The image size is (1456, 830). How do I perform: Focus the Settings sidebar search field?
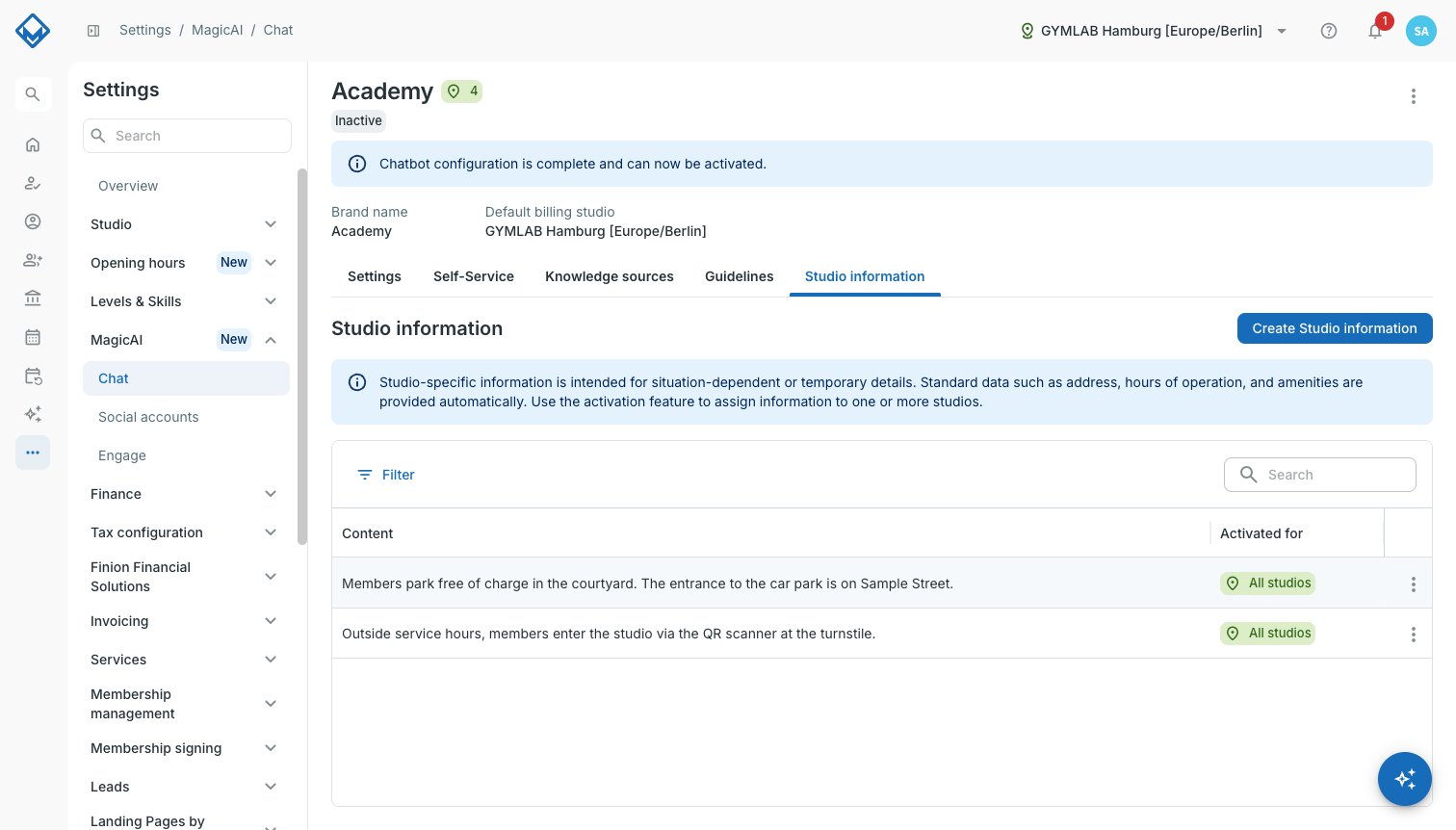pyautogui.click(x=187, y=136)
